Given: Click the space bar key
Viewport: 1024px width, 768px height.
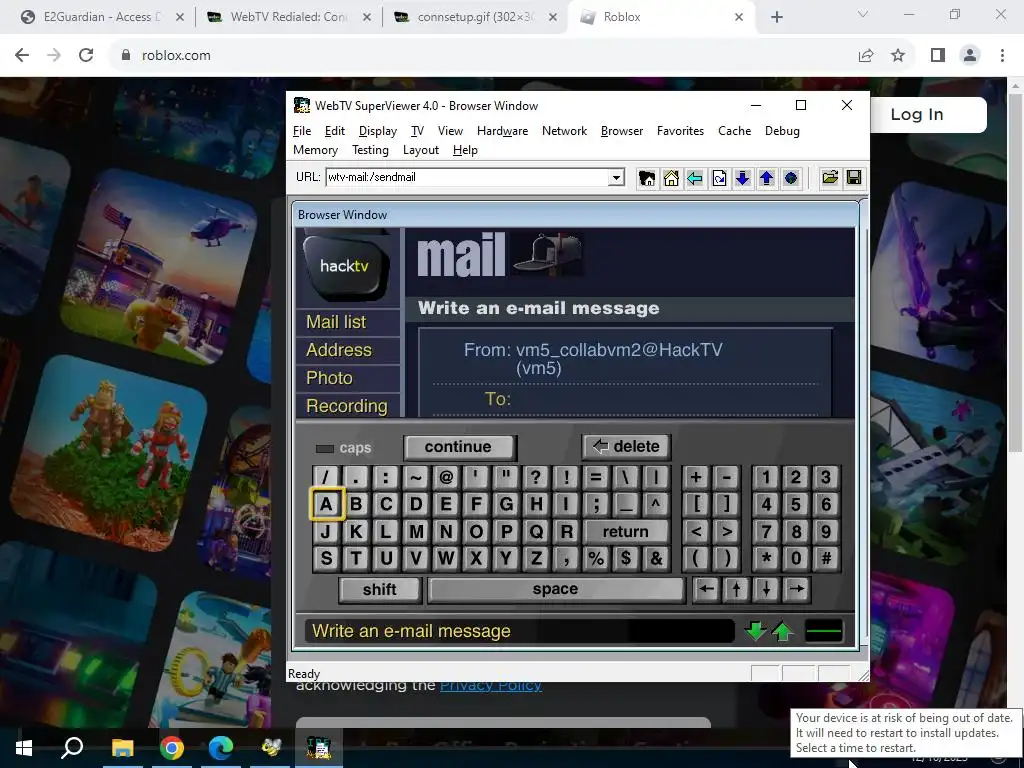Looking at the screenshot, I should coord(555,590).
